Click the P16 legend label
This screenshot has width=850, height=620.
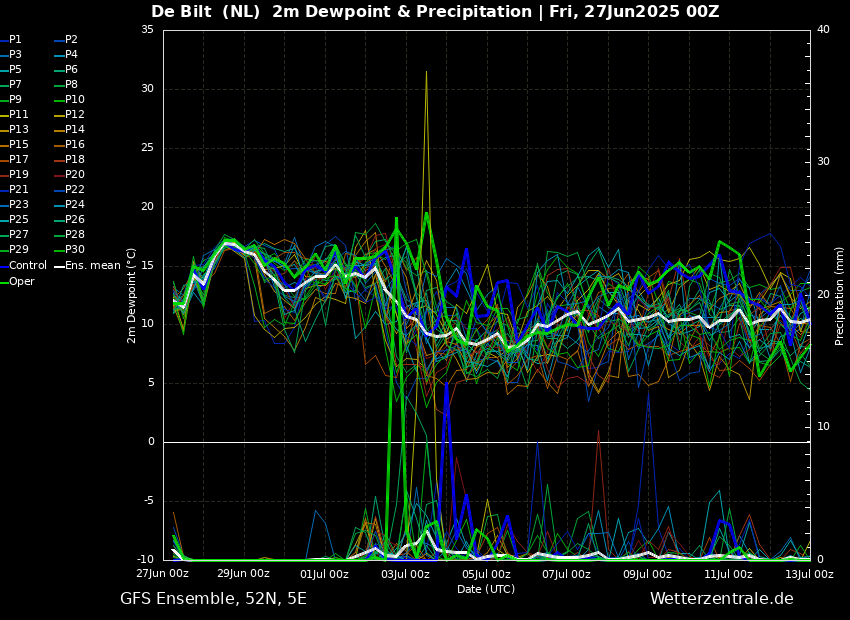click(75, 145)
